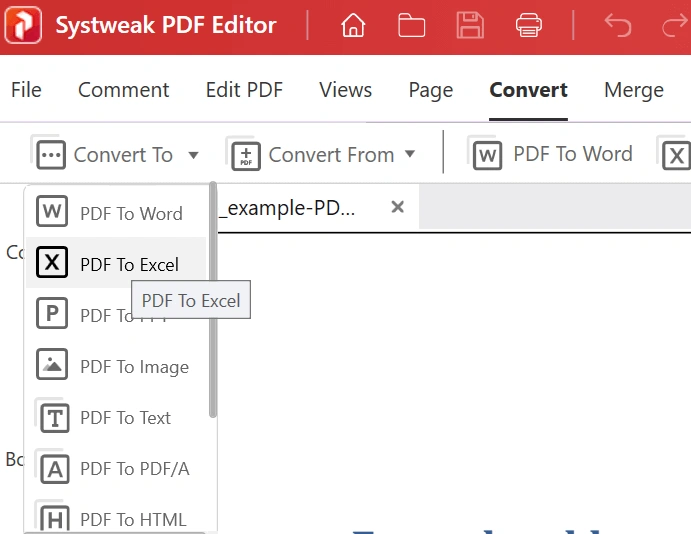Click the Save floppy disk icon
691x534 pixels.
coord(470,25)
